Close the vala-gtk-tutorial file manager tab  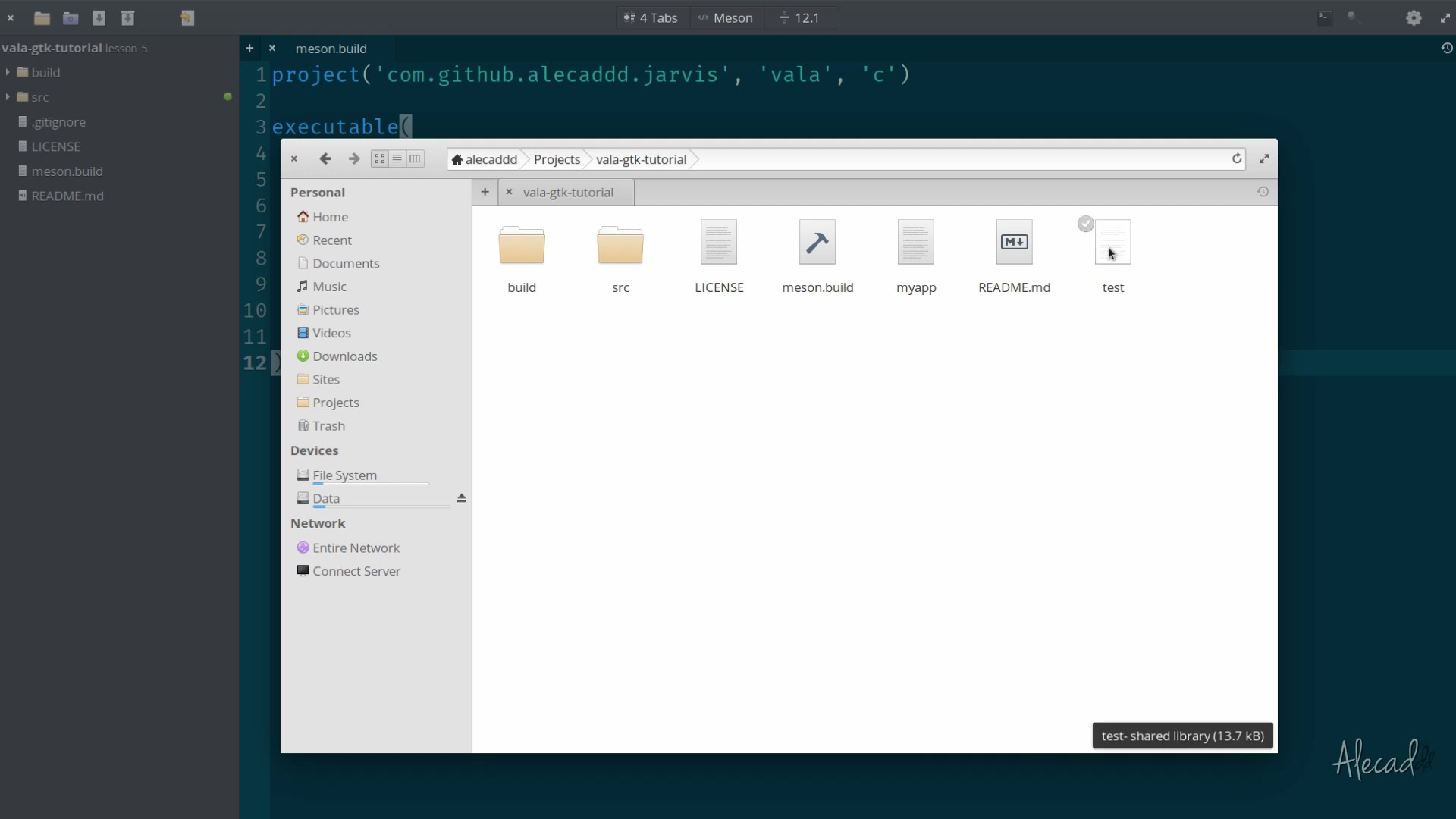point(510,192)
